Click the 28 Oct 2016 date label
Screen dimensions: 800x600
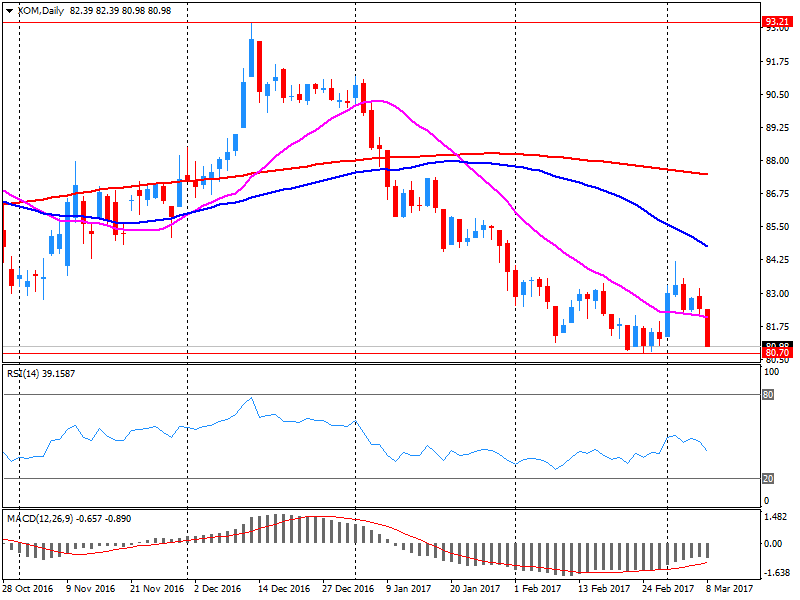[x=28, y=588]
